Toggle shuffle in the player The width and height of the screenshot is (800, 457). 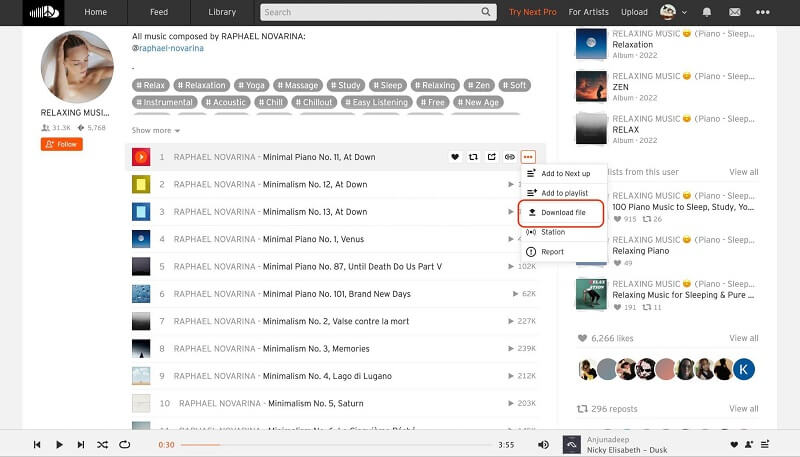[x=103, y=445]
